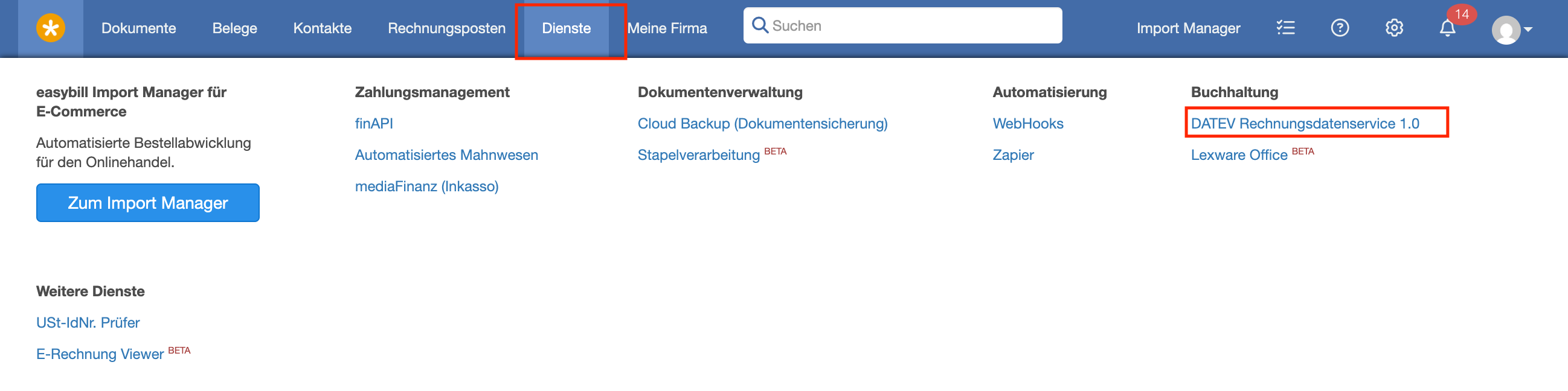
Task: Expand the user account dropdown arrow
Action: pos(1527,28)
